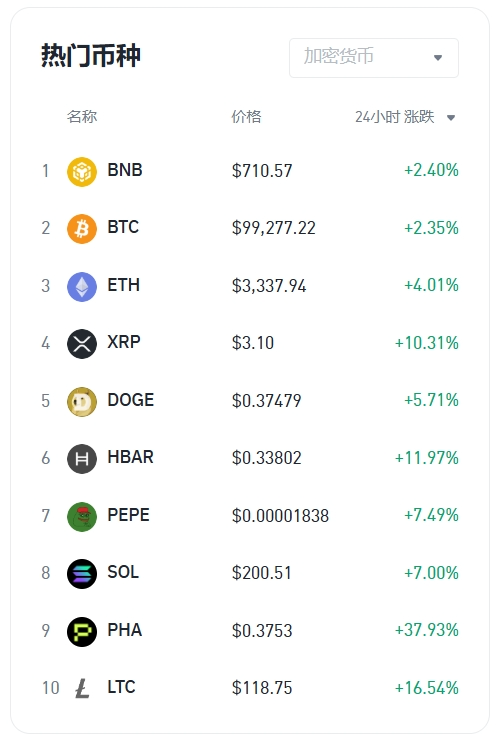The image size is (497, 744).
Task: Select the Ethereum ETH diamond icon
Action: pyautogui.click(x=82, y=287)
